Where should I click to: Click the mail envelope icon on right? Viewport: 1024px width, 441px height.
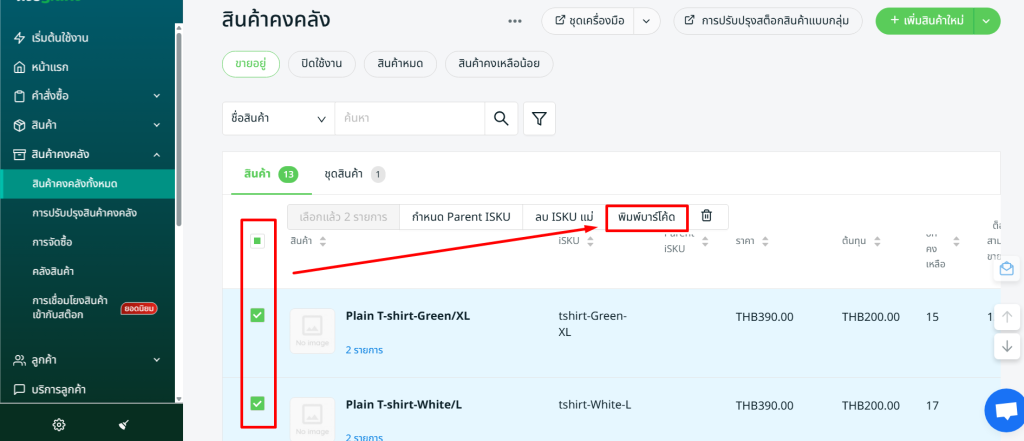[x=1006, y=269]
